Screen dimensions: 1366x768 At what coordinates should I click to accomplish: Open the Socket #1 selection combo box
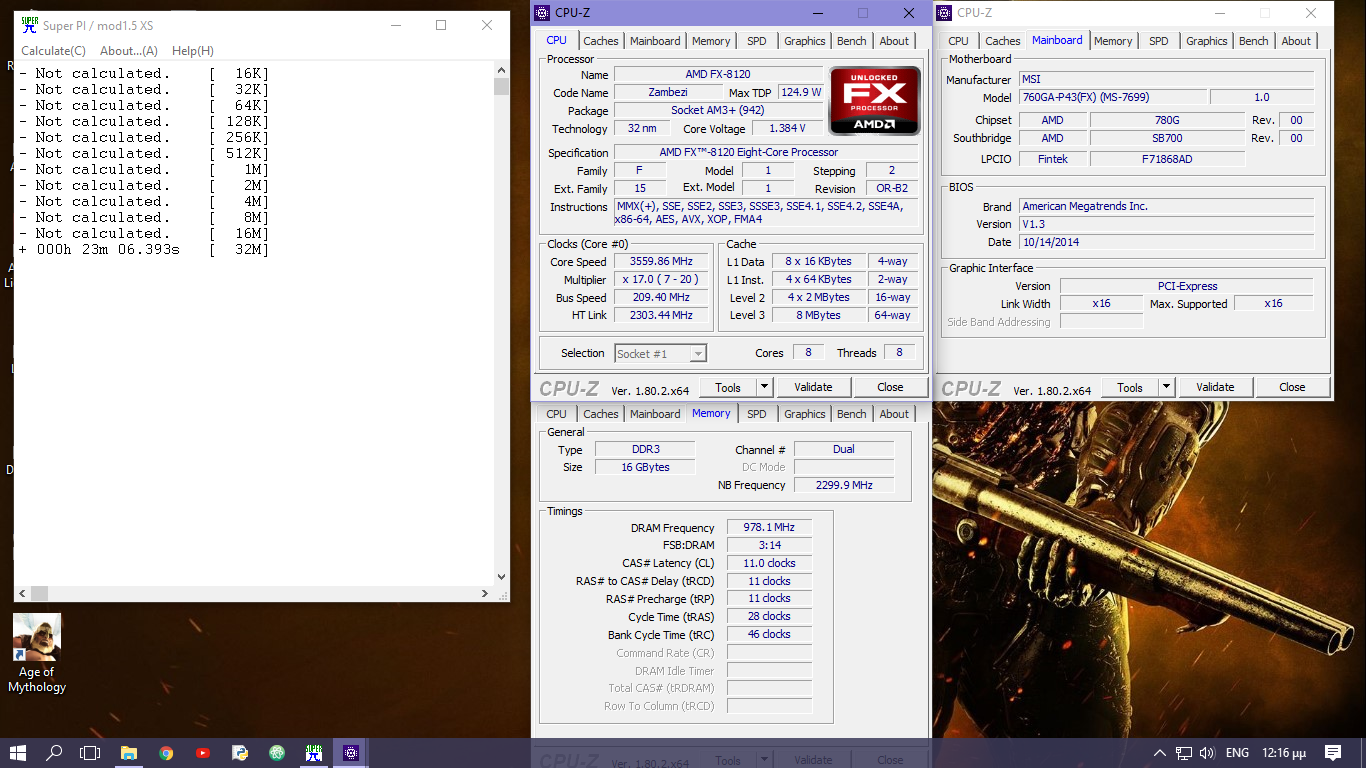(x=660, y=353)
